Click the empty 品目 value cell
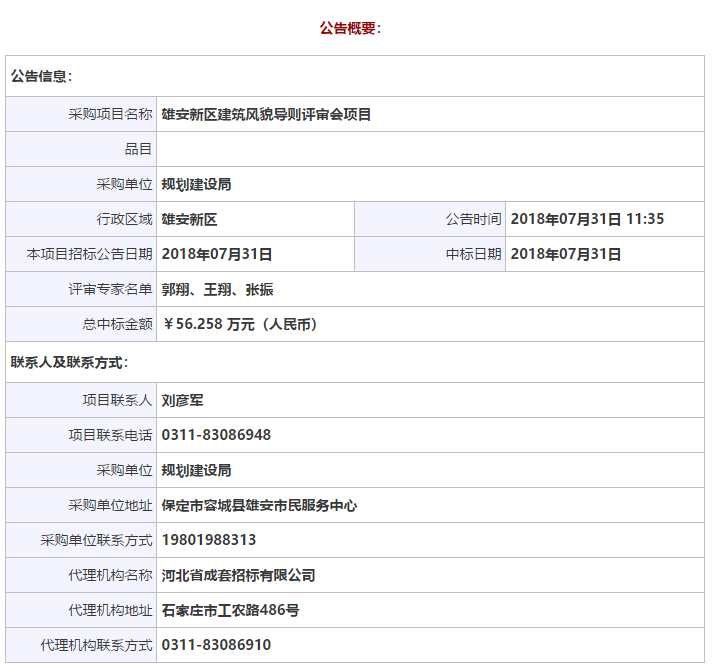Image resolution: width=712 pixels, height=668 pixels. click(430, 149)
